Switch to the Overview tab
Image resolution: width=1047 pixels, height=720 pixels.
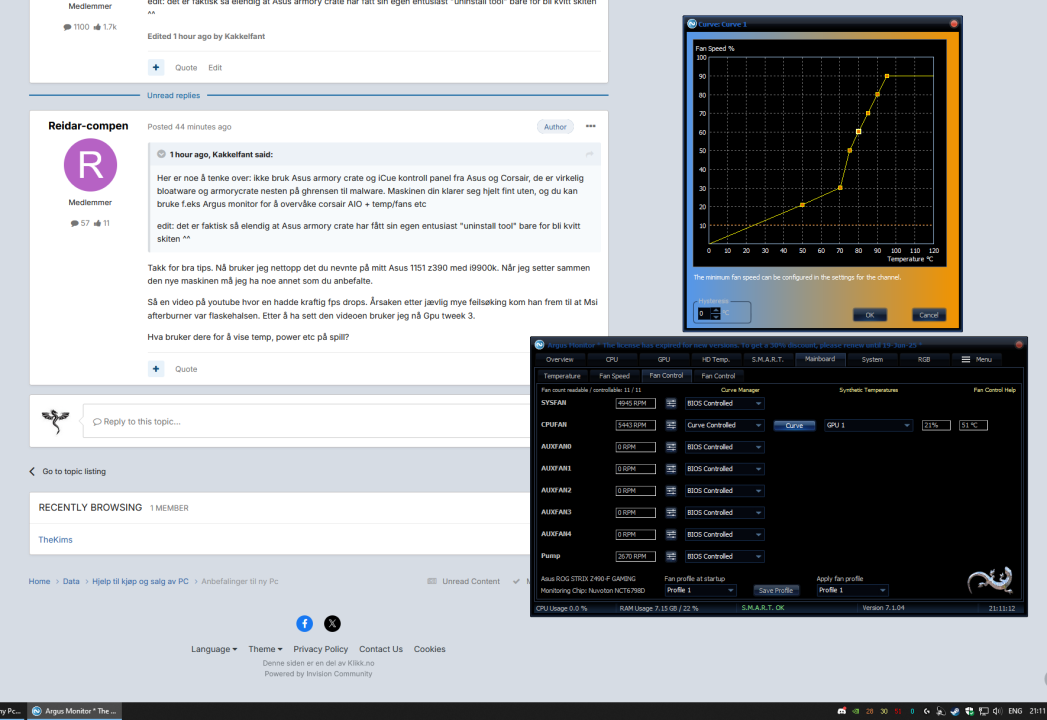tap(560, 359)
